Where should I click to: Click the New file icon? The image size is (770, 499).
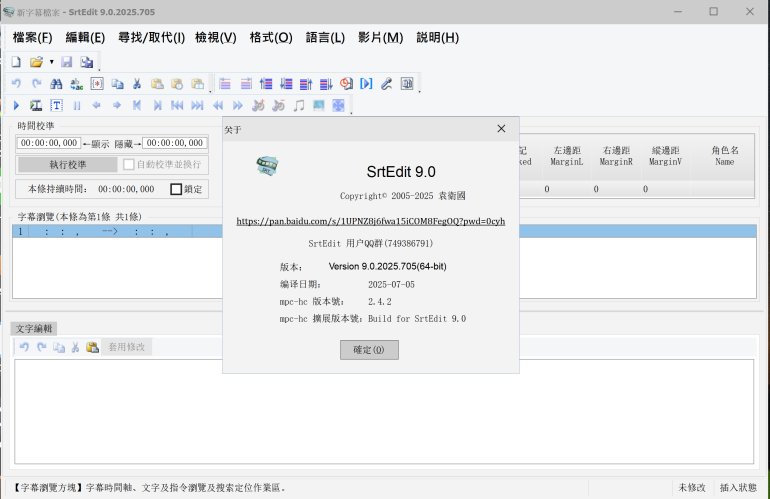coord(15,62)
